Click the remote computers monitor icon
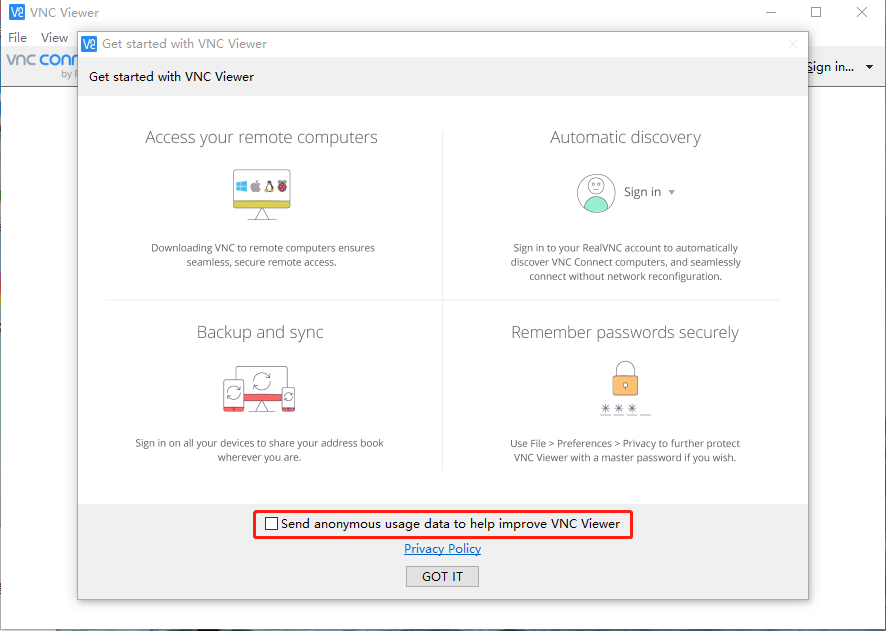 pos(261,193)
